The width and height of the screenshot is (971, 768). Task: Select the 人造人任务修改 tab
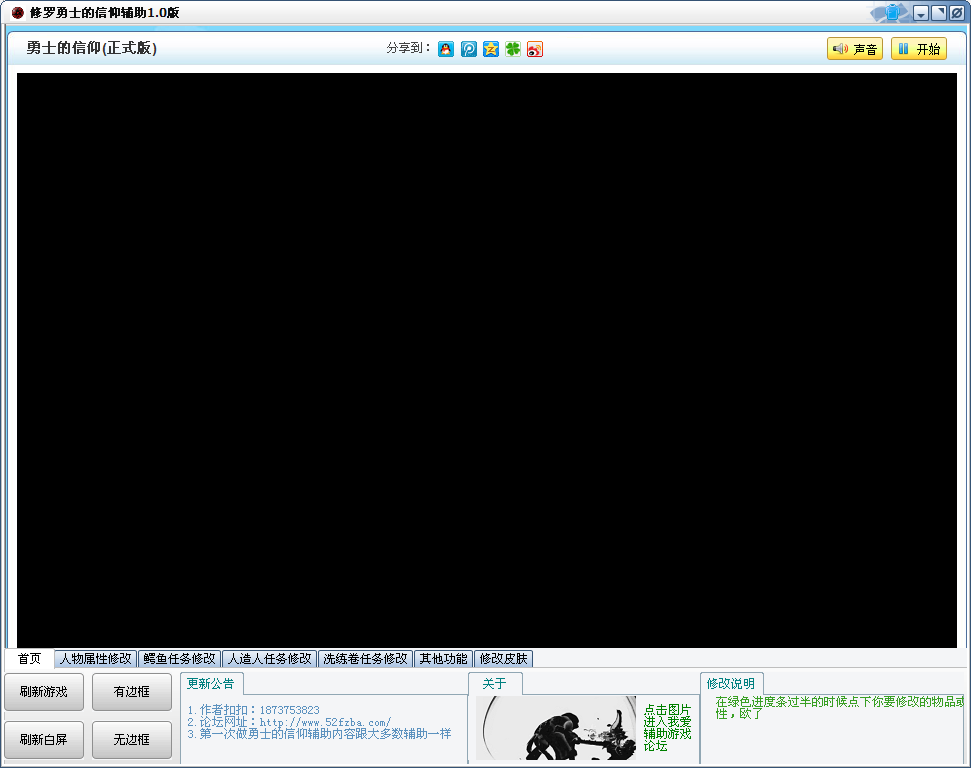click(269, 658)
